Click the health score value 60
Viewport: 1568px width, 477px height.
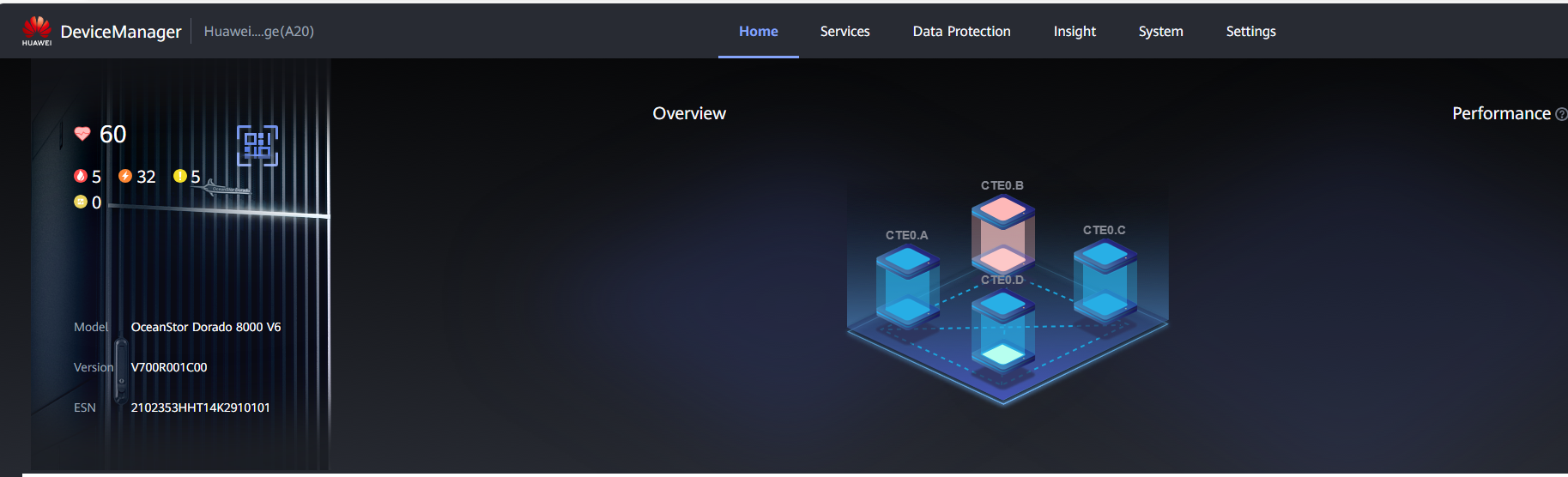coord(112,135)
